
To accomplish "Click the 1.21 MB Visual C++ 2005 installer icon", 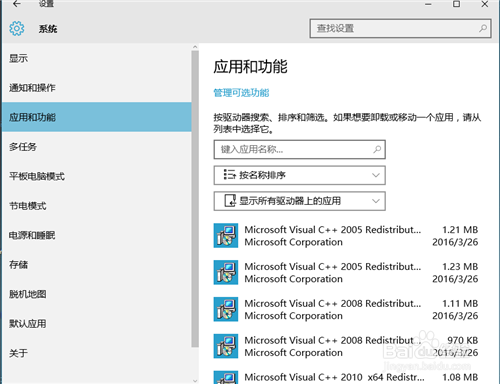I will click(226, 236).
